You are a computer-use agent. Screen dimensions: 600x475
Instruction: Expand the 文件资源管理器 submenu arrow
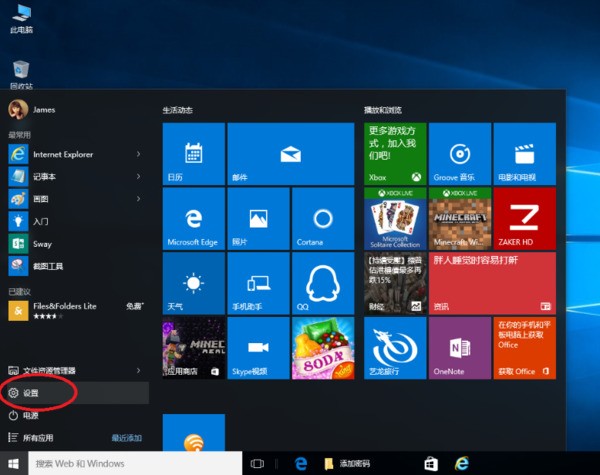click(138, 371)
